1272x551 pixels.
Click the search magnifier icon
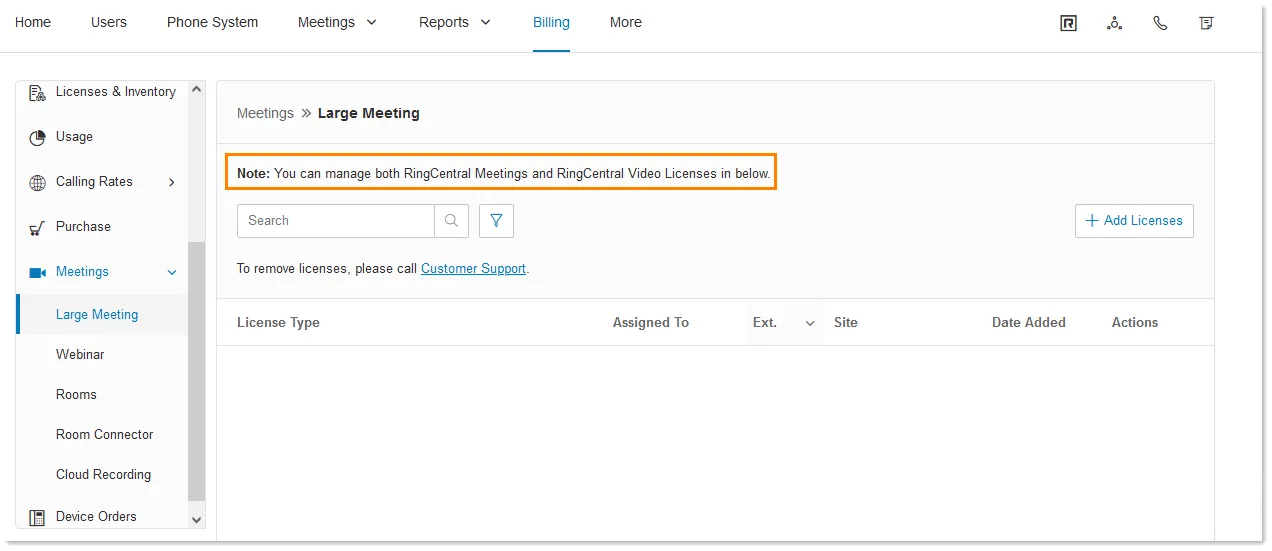[x=451, y=221]
